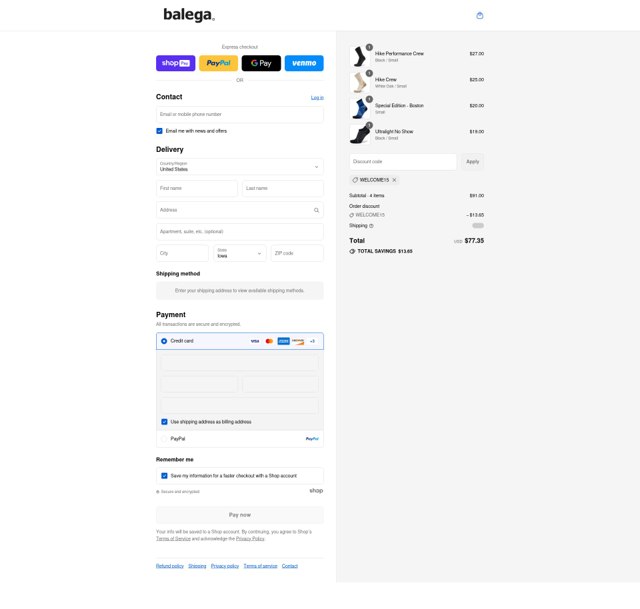
Task: Open the Privacy Policy link in disclaimer
Action: [x=250, y=539]
